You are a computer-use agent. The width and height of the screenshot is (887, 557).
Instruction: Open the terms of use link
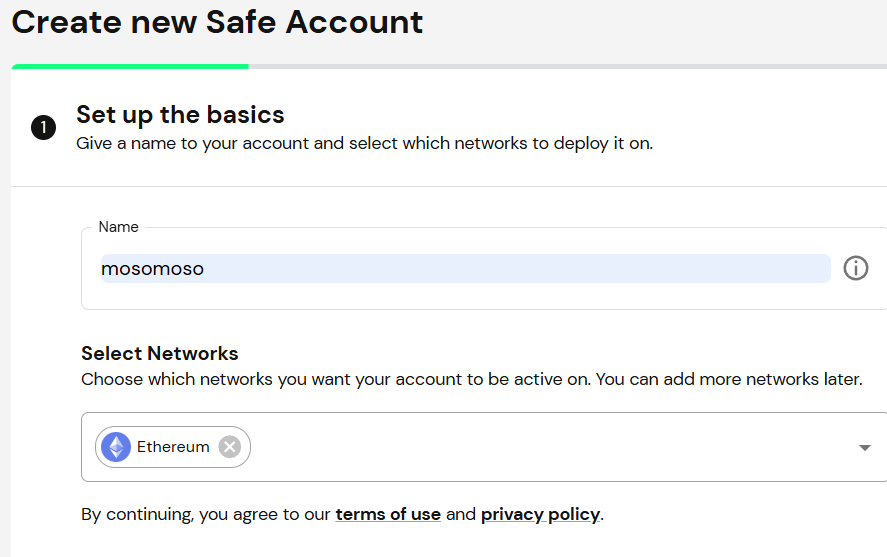click(388, 514)
